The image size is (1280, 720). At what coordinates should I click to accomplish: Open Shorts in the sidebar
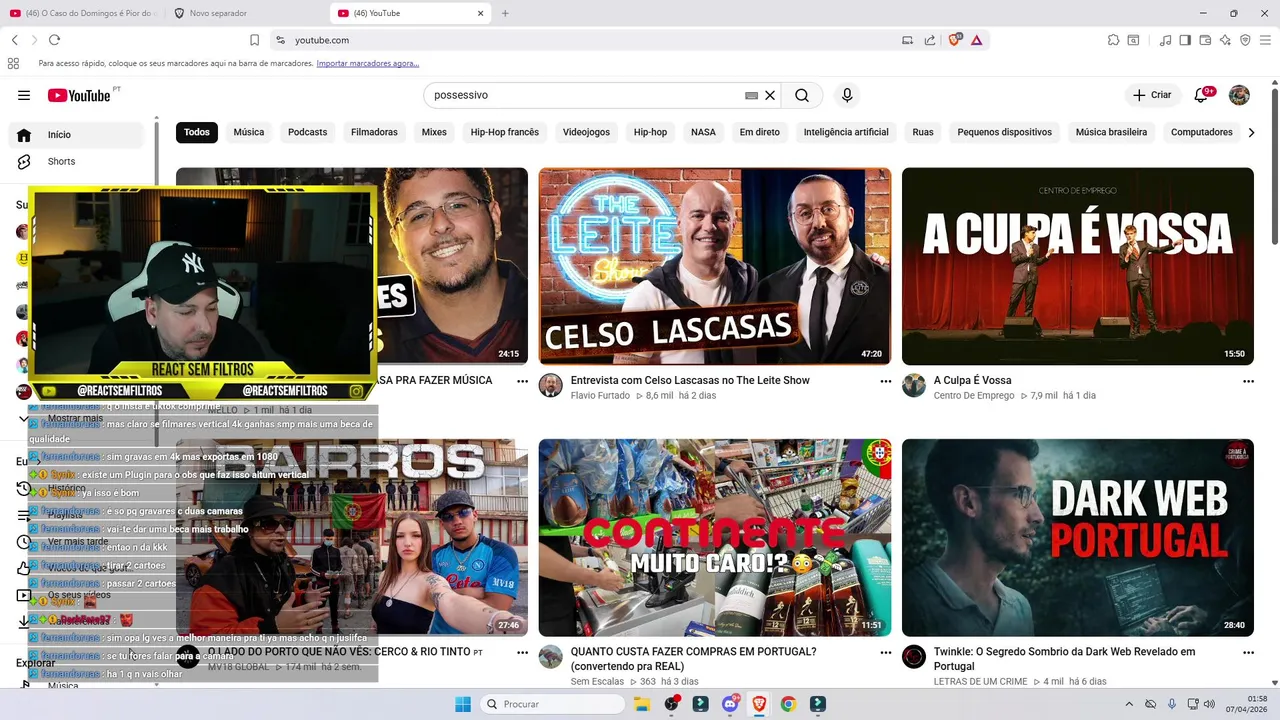pos(78,161)
